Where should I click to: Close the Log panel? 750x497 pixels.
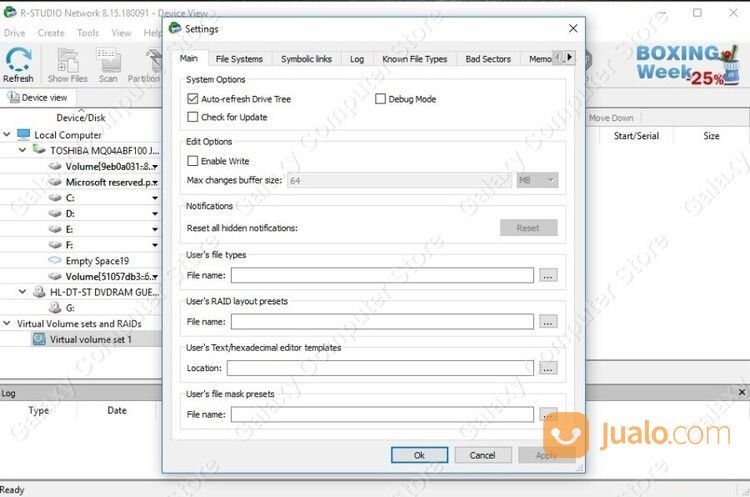click(x=742, y=392)
